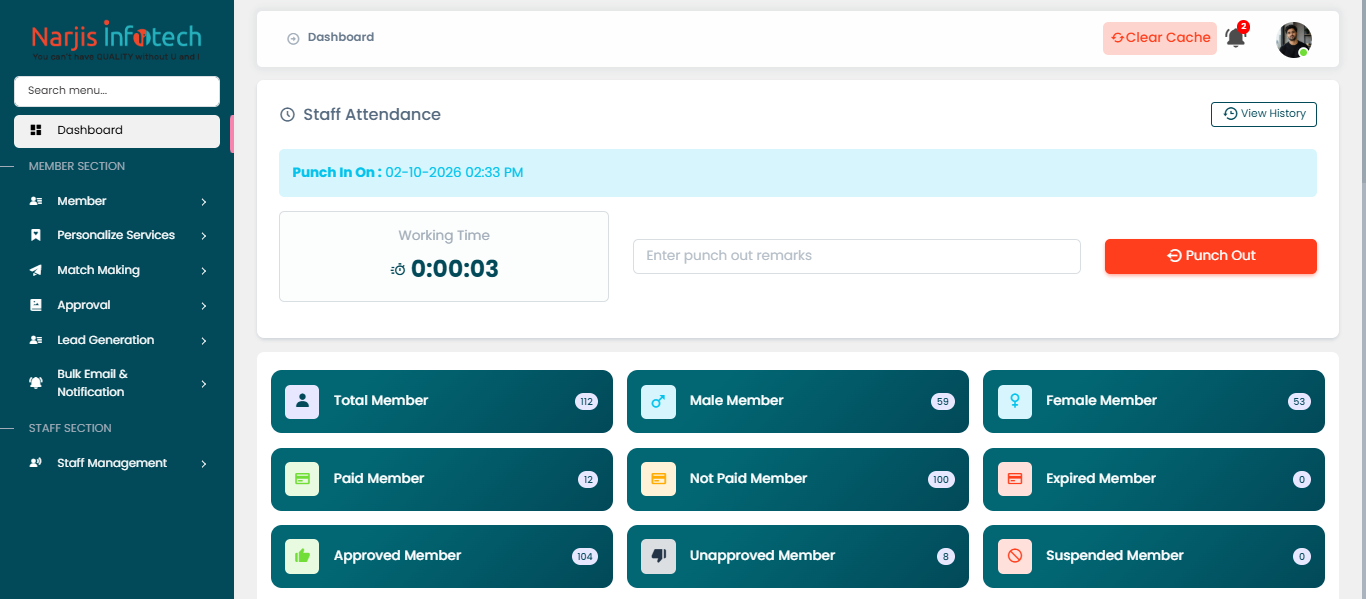Click the Narjis Infotech logo
1366x599 pixels.
point(116,41)
